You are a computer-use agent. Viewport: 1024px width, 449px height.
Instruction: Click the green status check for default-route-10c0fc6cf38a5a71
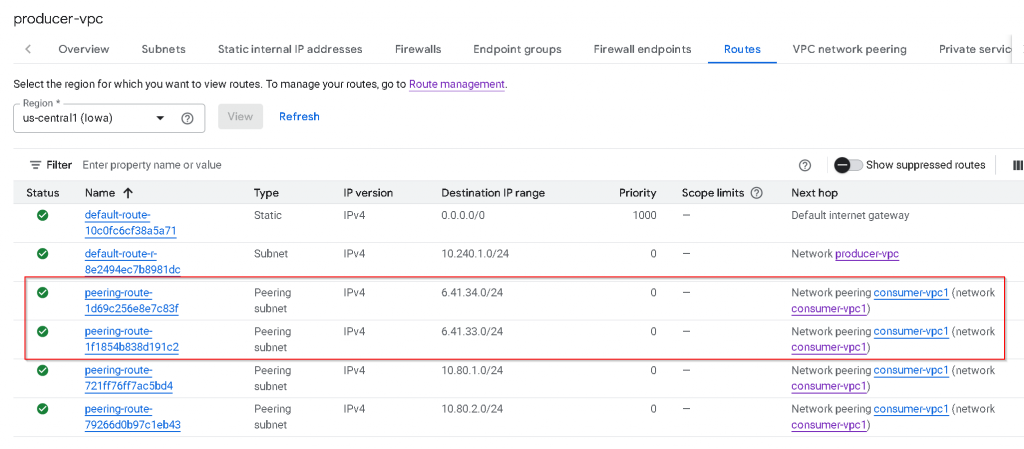click(42, 216)
